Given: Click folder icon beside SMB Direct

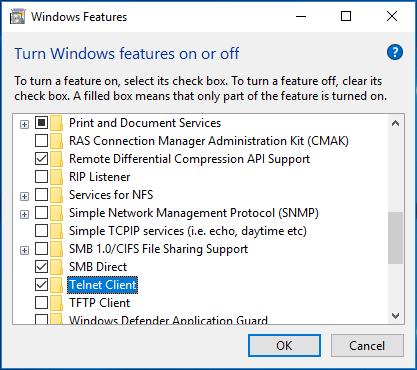Looking at the screenshot, I should point(57,267).
